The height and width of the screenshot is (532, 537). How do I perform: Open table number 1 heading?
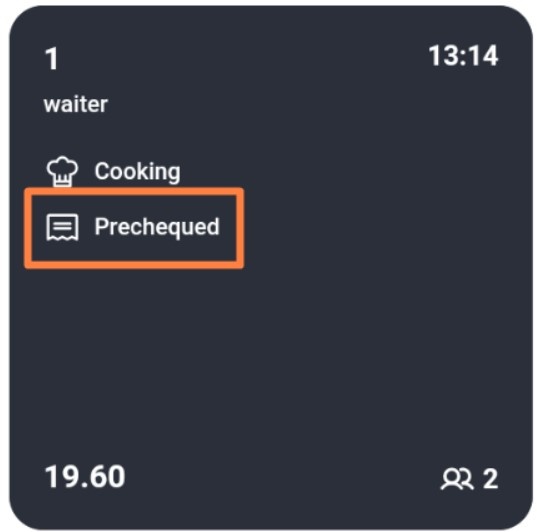point(51,59)
